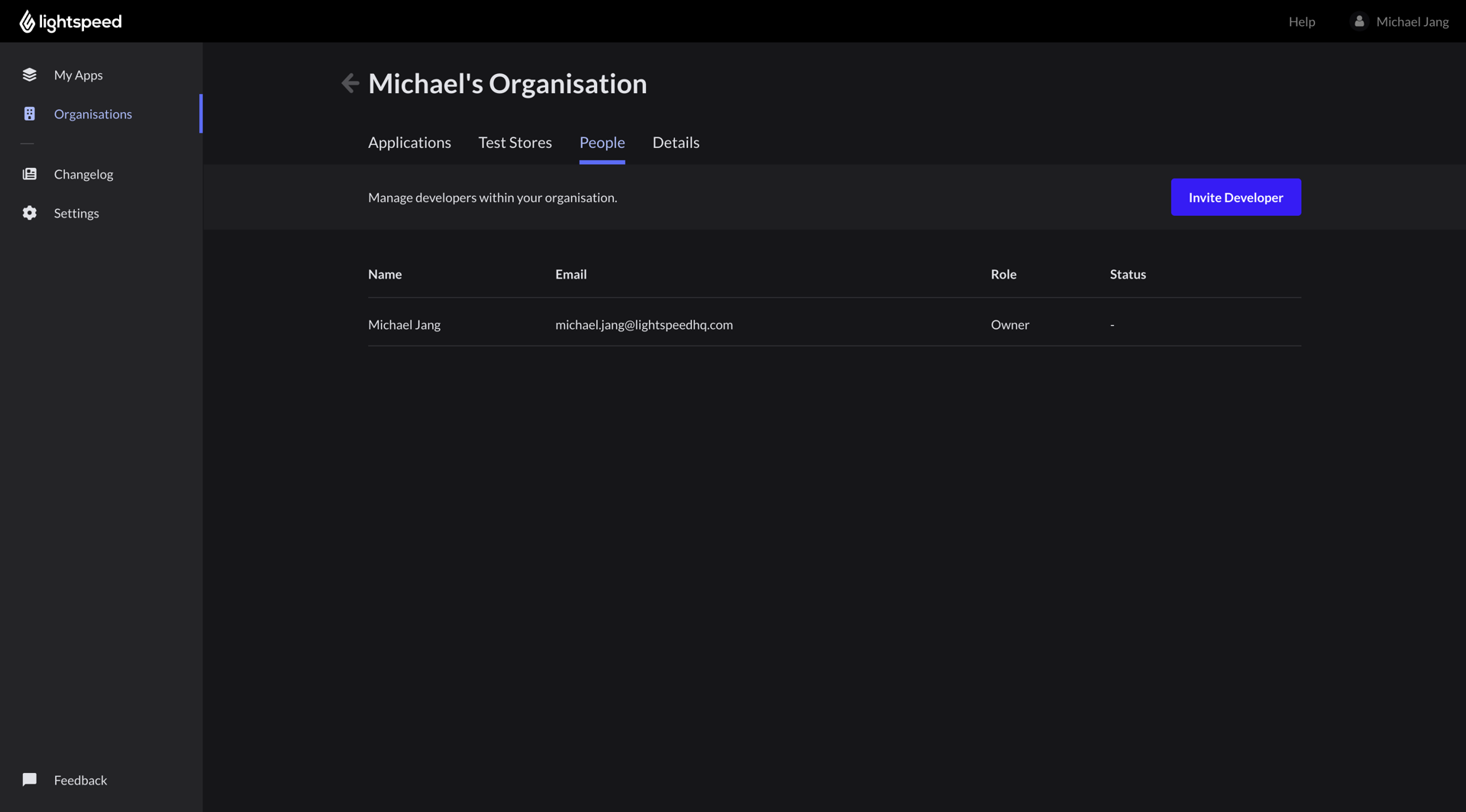The width and height of the screenshot is (1466, 812).
Task: Select the My Apps layers icon
Action: tap(29, 74)
